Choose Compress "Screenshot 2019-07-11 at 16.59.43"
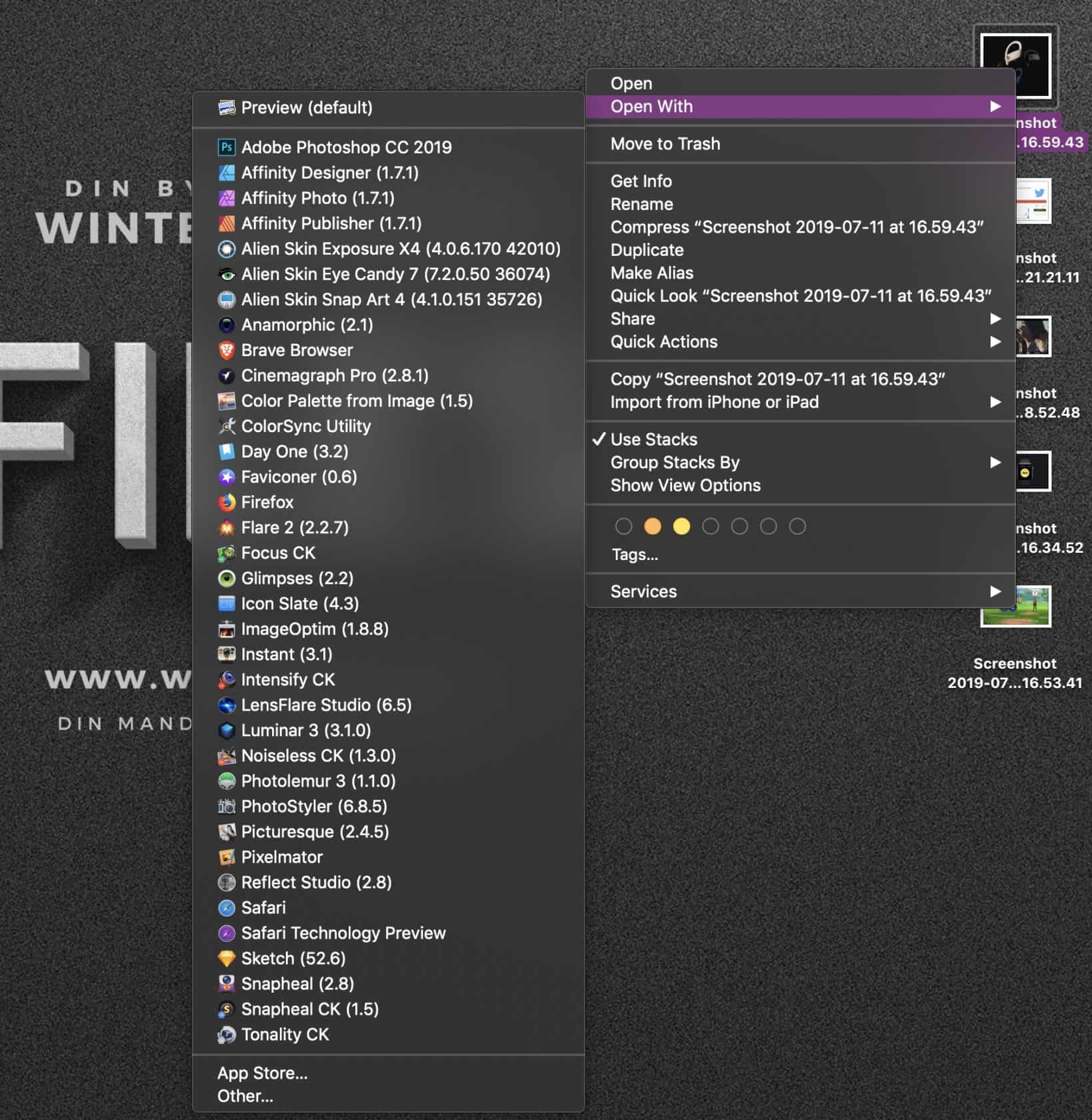Screen dimensions: 1092x1120 pyautogui.click(x=800, y=227)
